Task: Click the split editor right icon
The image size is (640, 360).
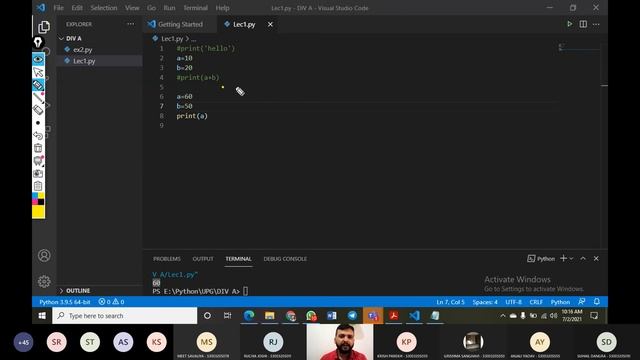Action: 583,24
